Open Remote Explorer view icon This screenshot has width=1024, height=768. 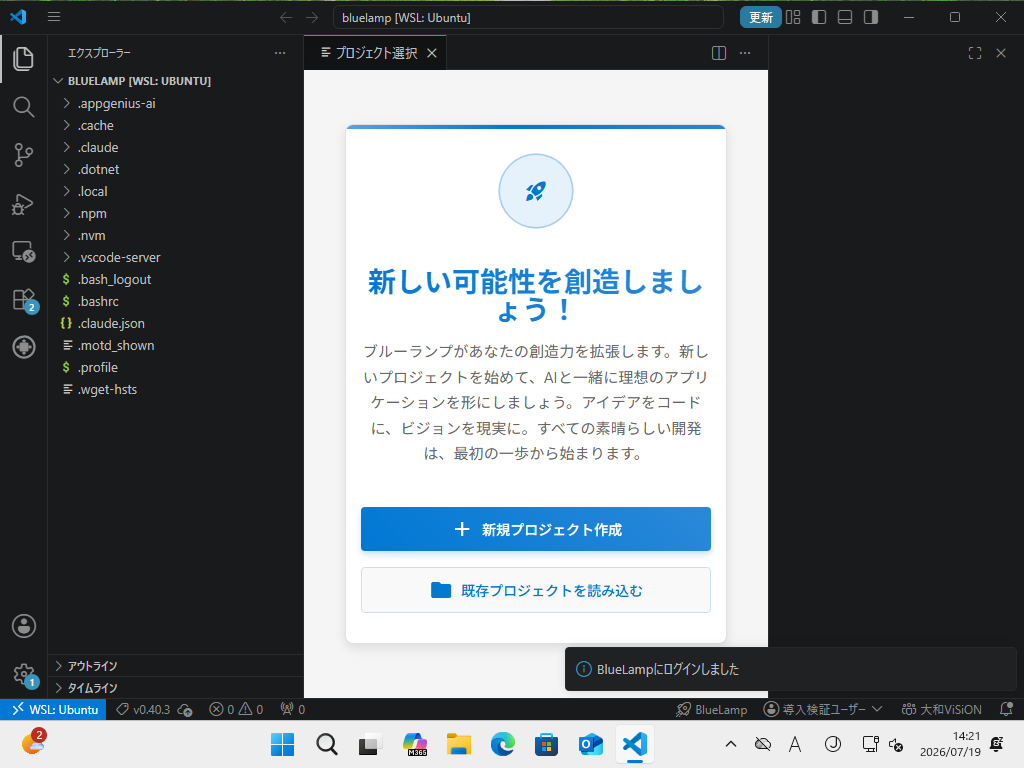(x=24, y=251)
